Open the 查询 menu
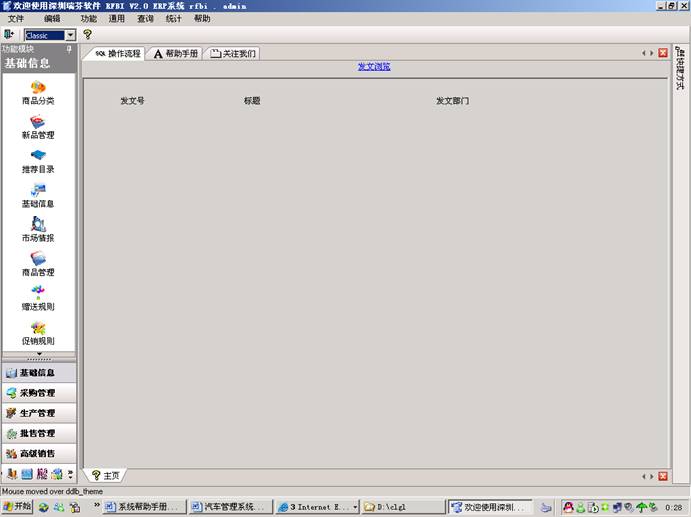The image size is (691, 517). coord(145,19)
